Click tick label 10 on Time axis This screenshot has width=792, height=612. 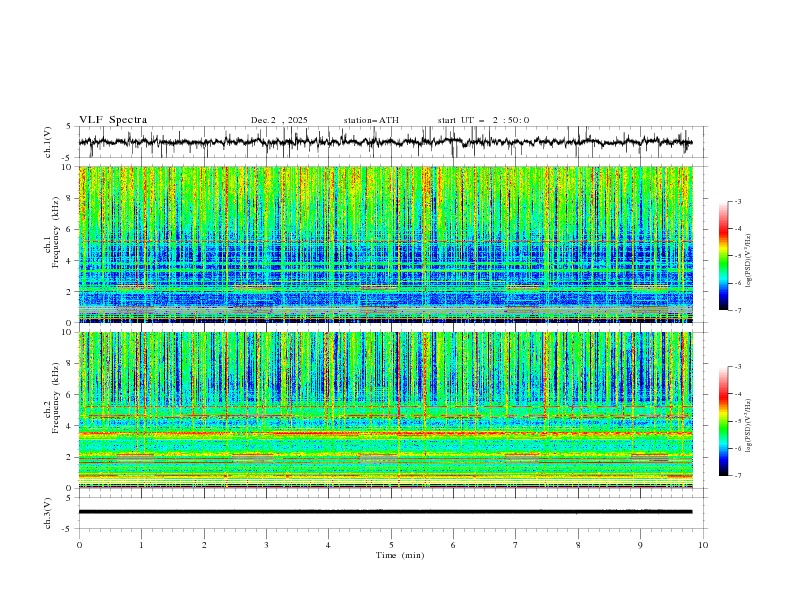[x=703, y=545]
